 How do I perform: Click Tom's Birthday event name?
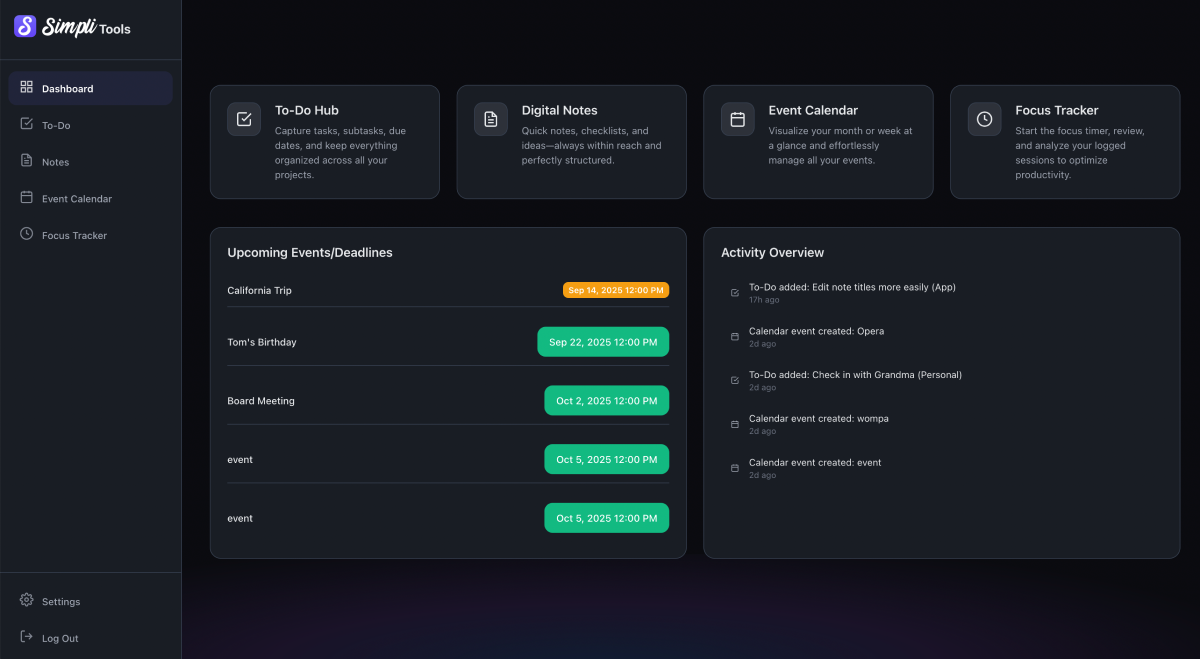click(262, 342)
